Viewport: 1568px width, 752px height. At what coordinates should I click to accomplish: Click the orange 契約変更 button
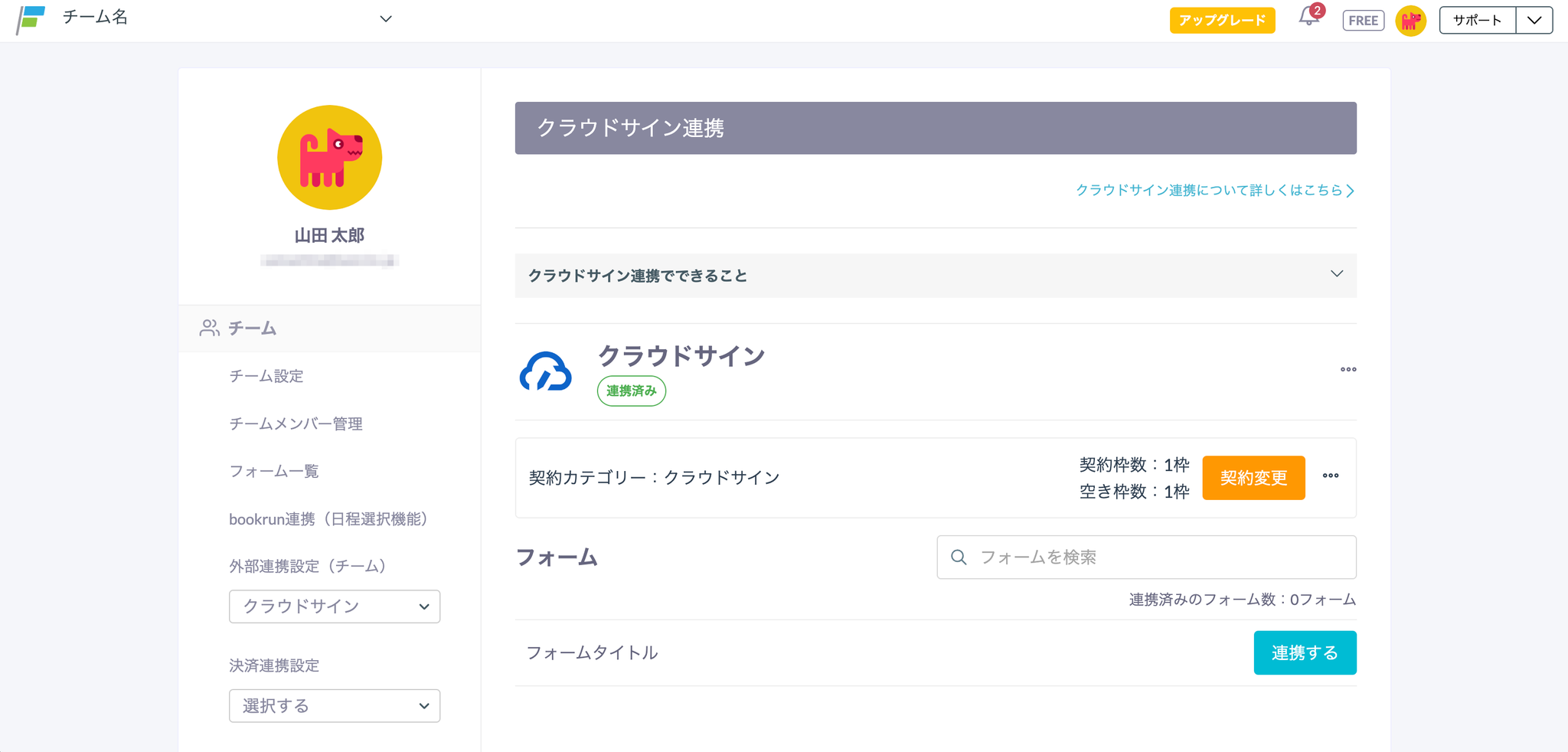pos(1253,478)
